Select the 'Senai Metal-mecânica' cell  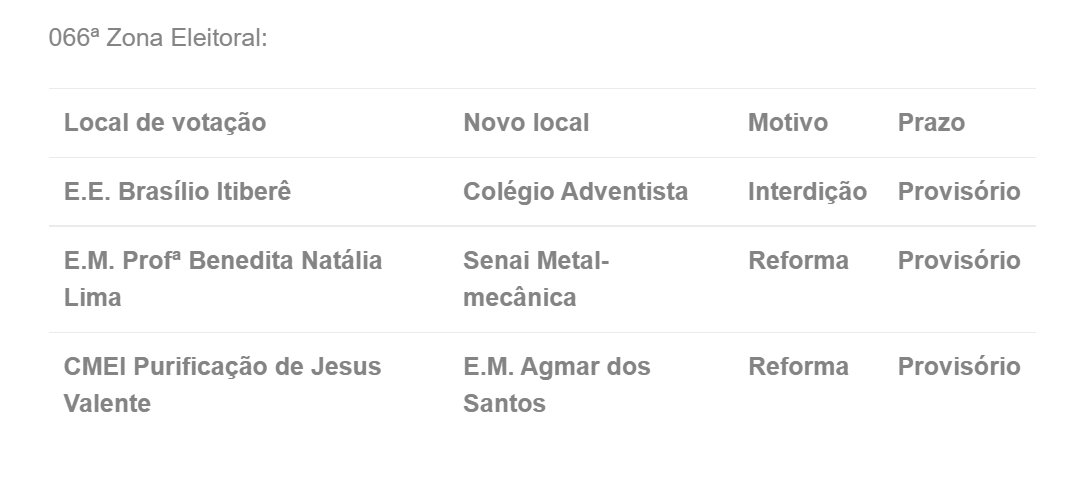click(x=536, y=279)
